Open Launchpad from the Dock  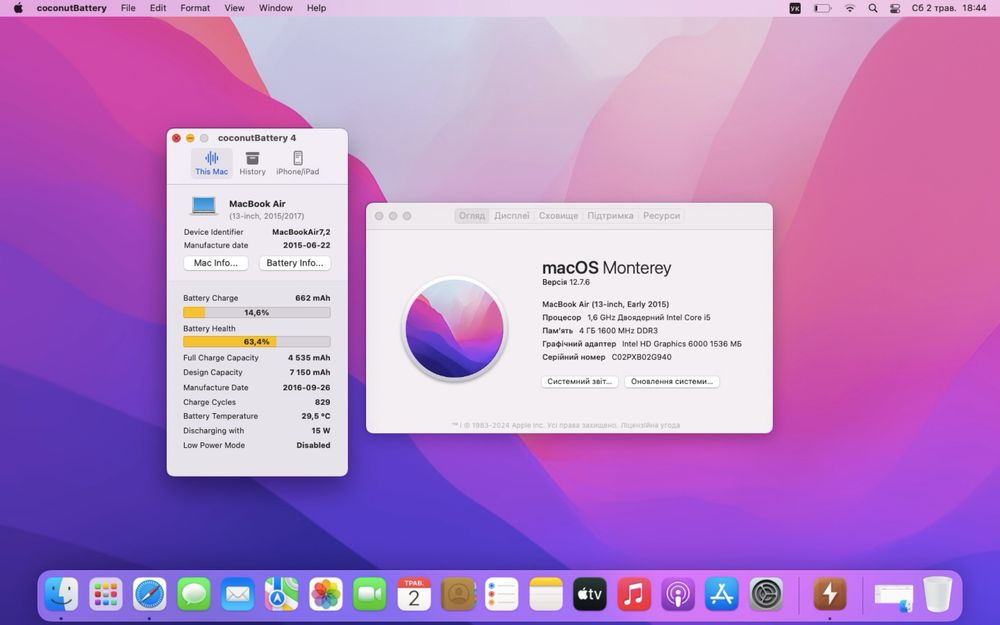click(x=105, y=594)
